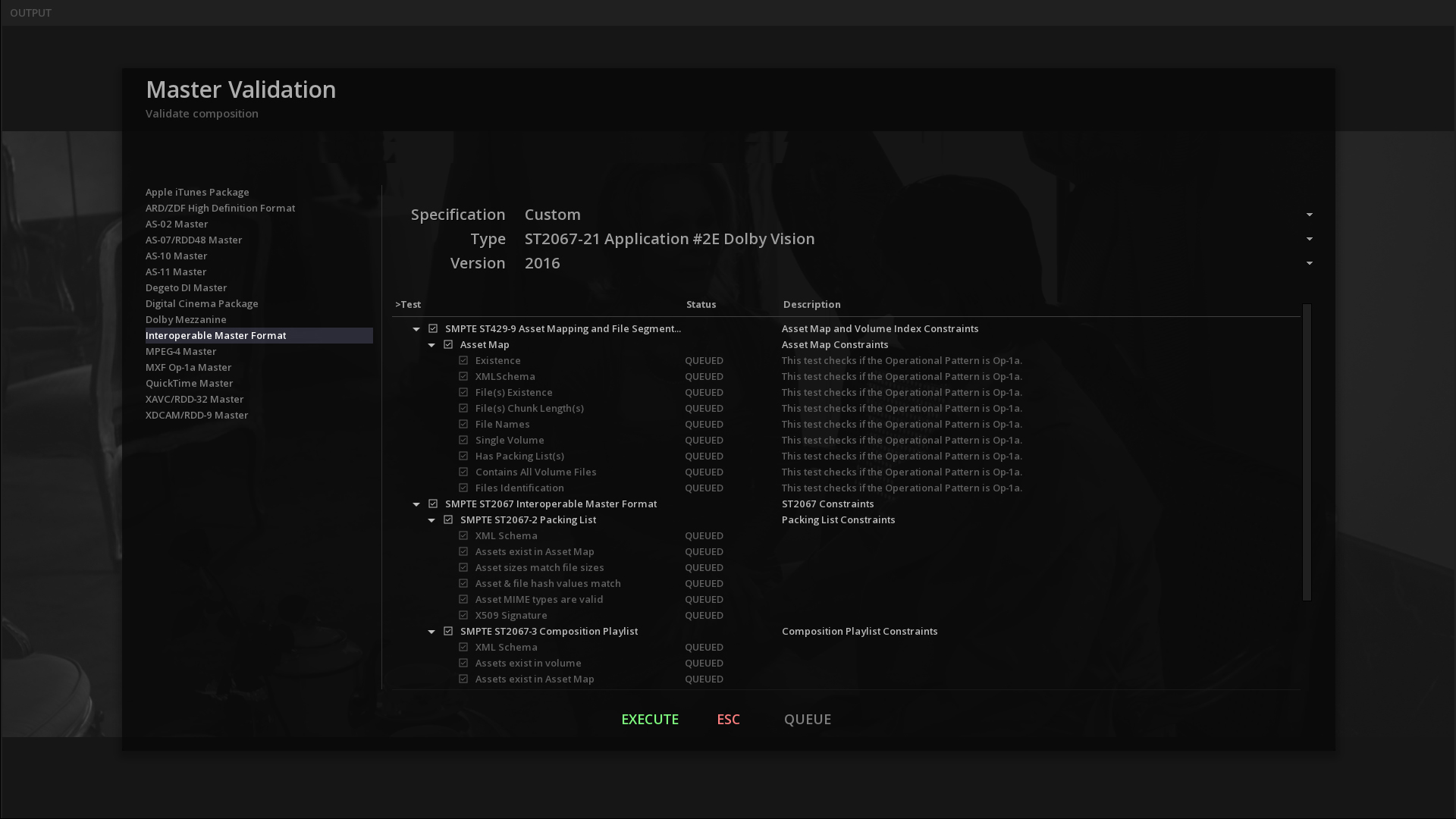Uncheck X509 Signature test
1456x819 pixels.
[463, 615]
